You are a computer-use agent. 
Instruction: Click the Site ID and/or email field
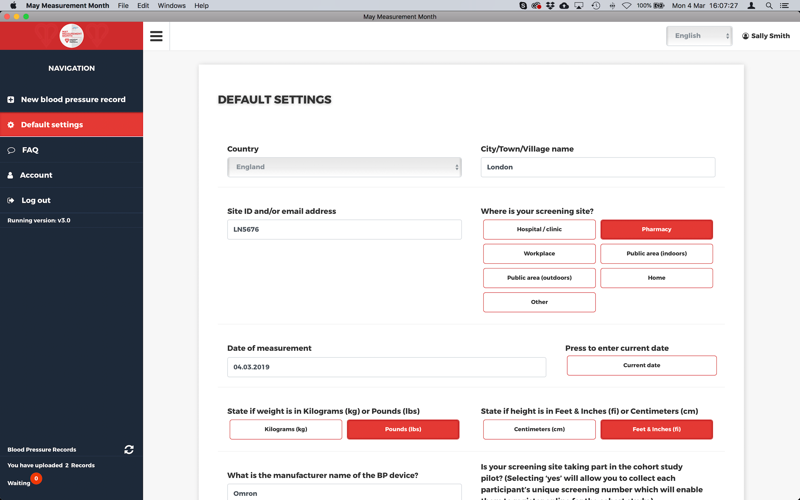click(344, 230)
